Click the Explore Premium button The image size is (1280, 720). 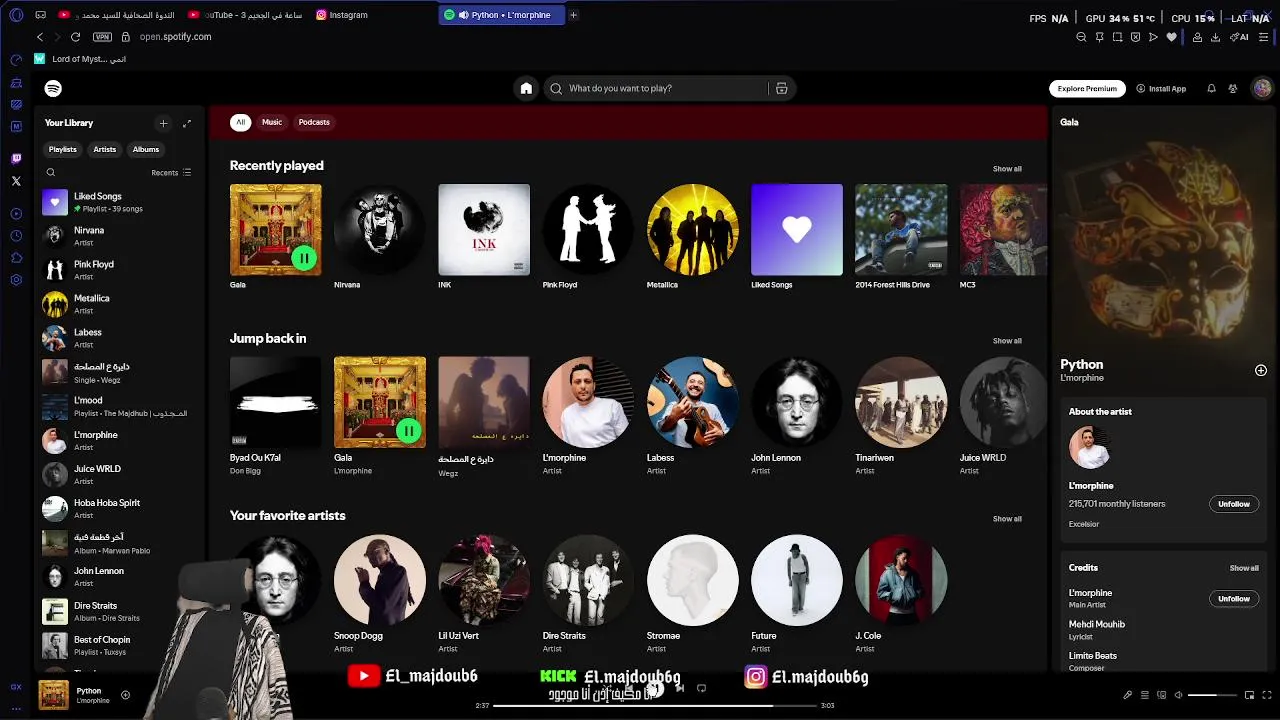[1087, 88]
